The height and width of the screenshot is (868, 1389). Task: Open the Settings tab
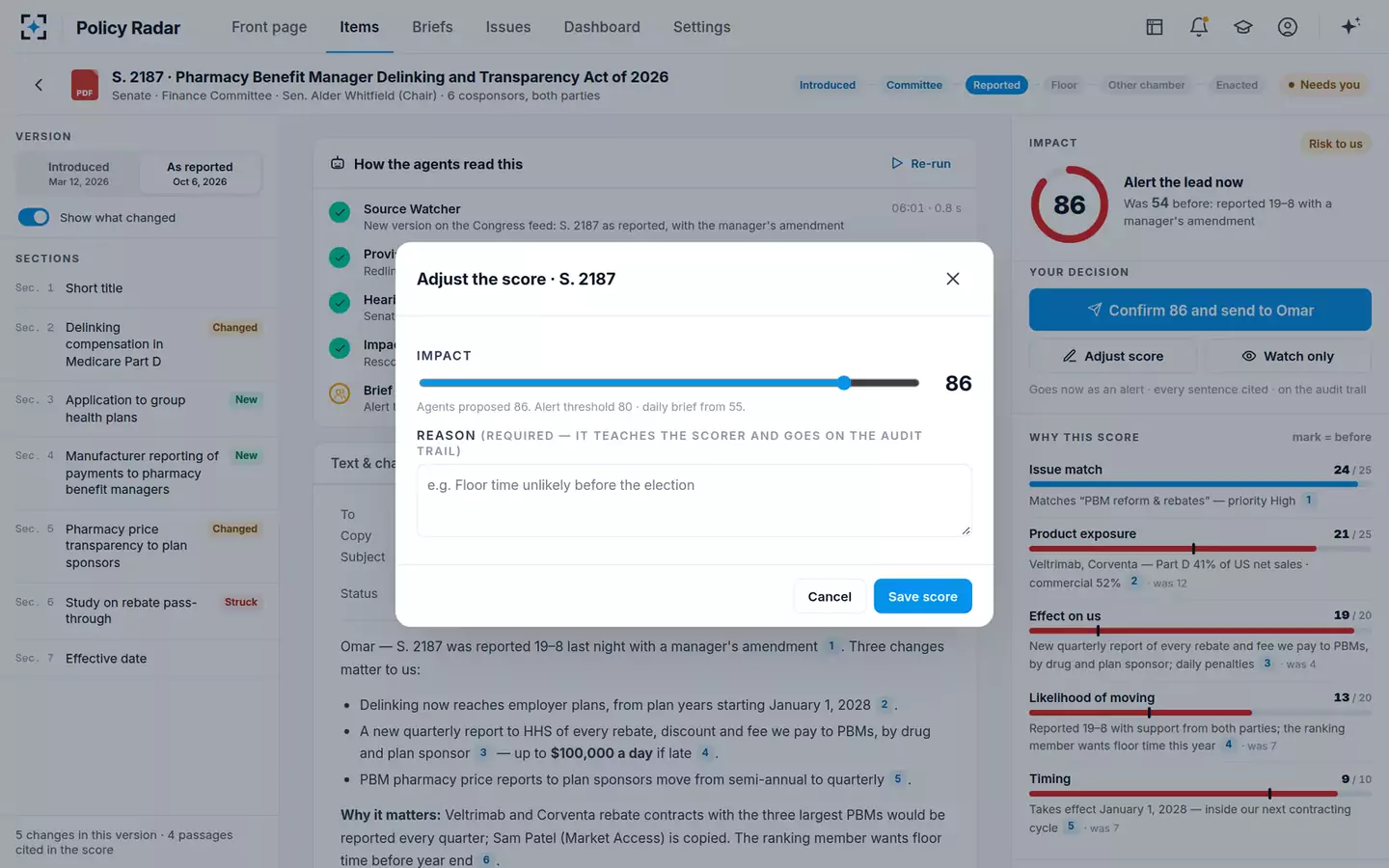[x=701, y=27]
